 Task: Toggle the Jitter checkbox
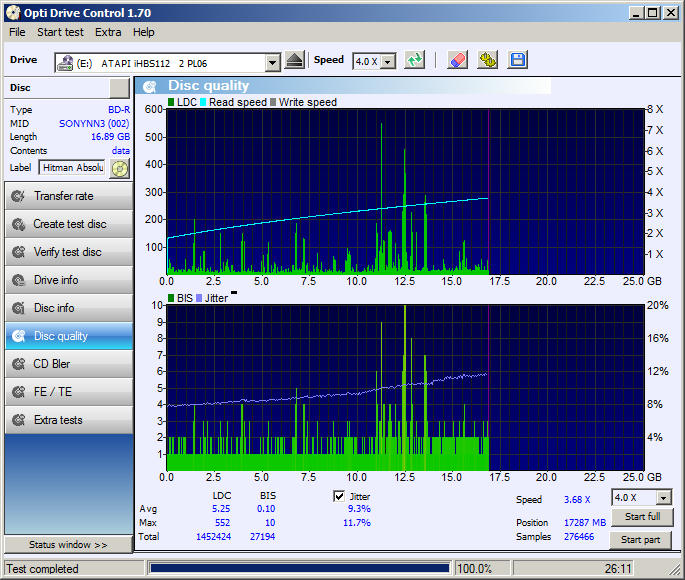[x=339, y=496]
